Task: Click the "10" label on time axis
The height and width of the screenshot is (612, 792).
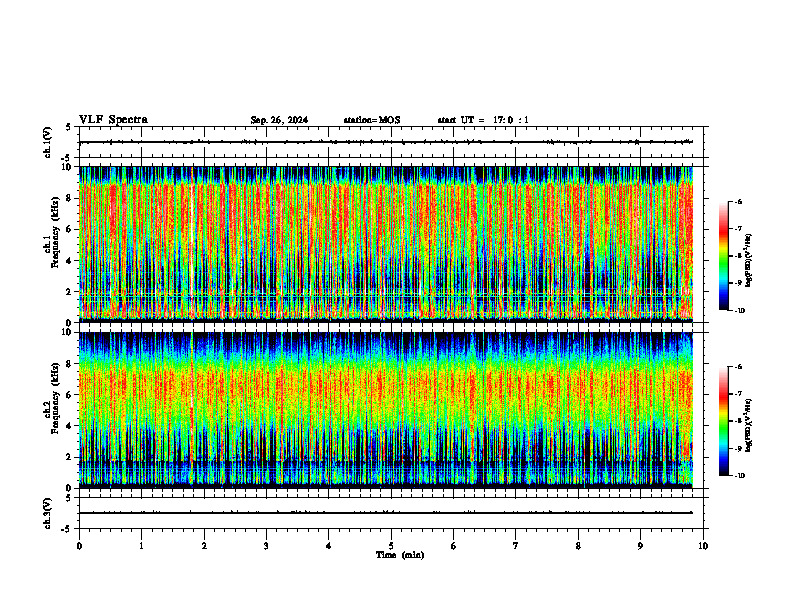Action: point(703,546)
